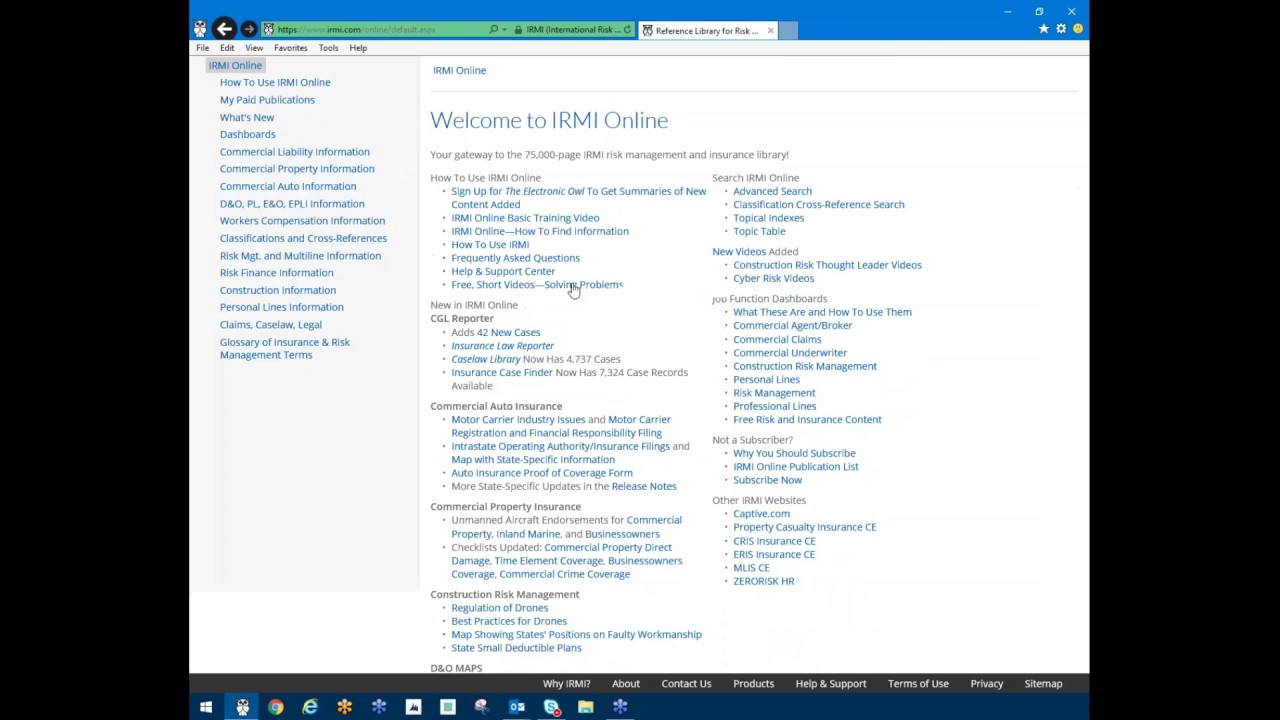
Task: Select Commercial Auto Information in sidebar
Action: click(x=288, y=186)
